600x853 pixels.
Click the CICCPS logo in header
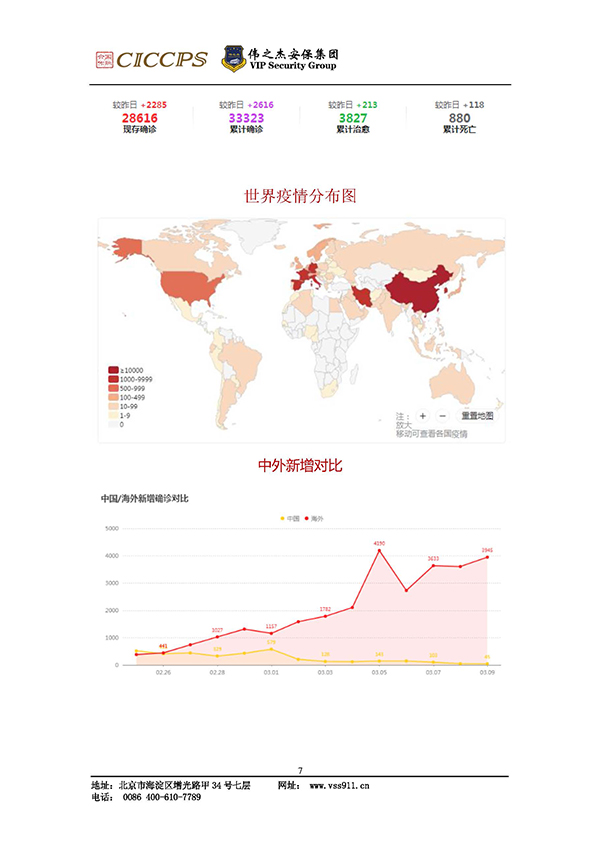[150, 60]
